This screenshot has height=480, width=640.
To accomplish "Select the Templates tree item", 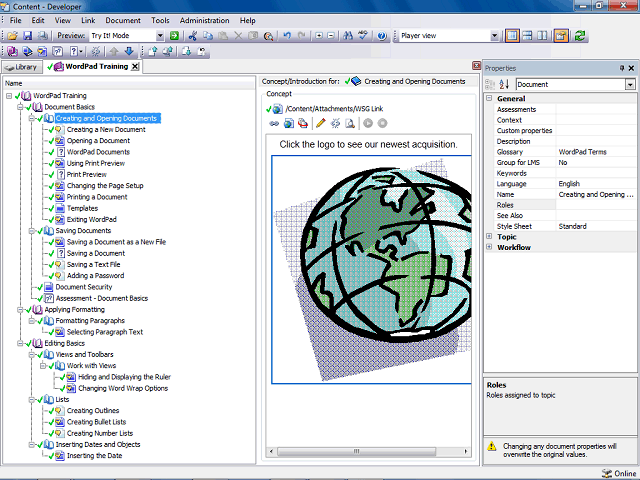I will [x=82, y=209].
